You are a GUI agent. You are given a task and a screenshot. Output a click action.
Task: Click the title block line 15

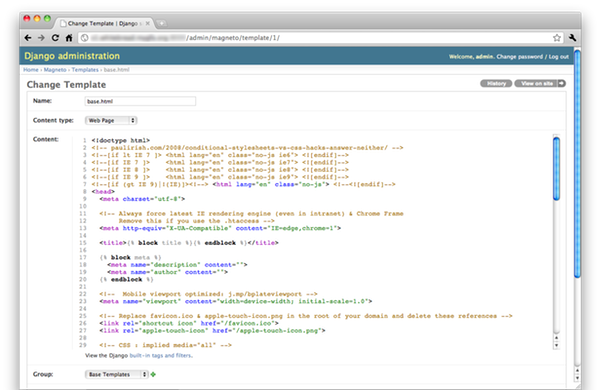(x=189, y=243)
